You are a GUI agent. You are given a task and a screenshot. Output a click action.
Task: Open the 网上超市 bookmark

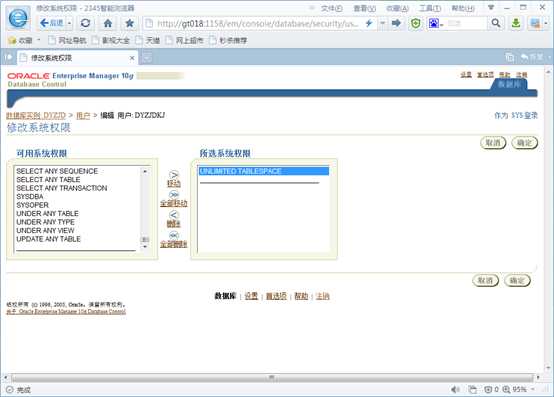(185, 41)
